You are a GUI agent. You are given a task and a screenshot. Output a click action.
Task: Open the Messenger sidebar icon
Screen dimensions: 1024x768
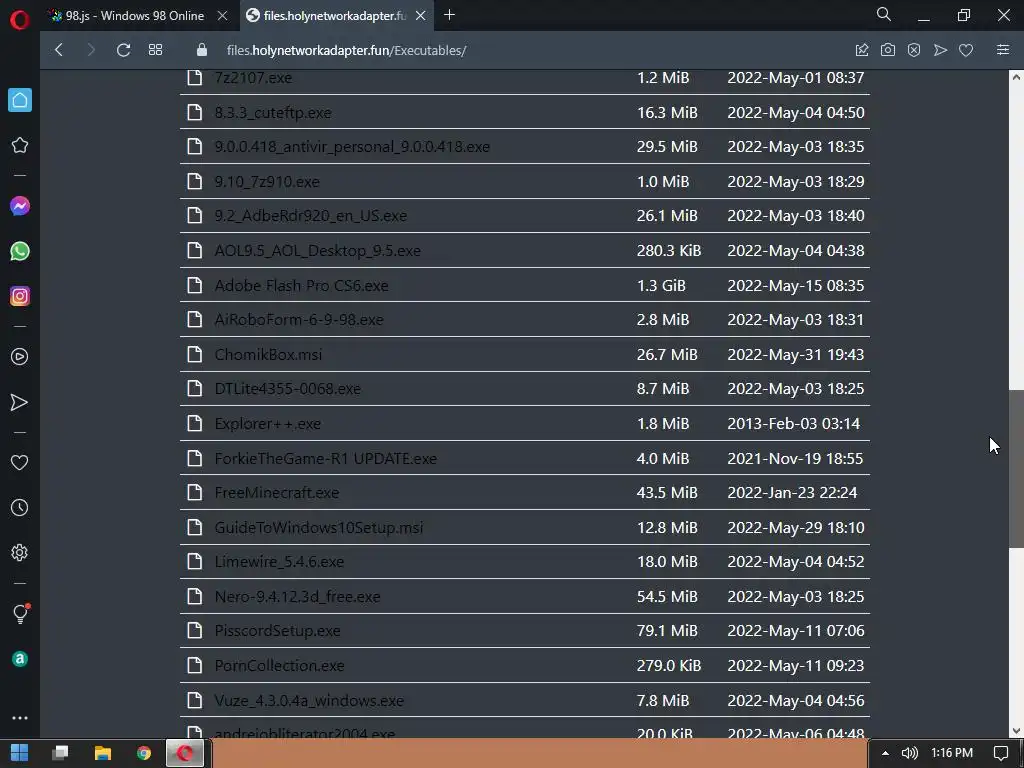(x=20, y=206)
